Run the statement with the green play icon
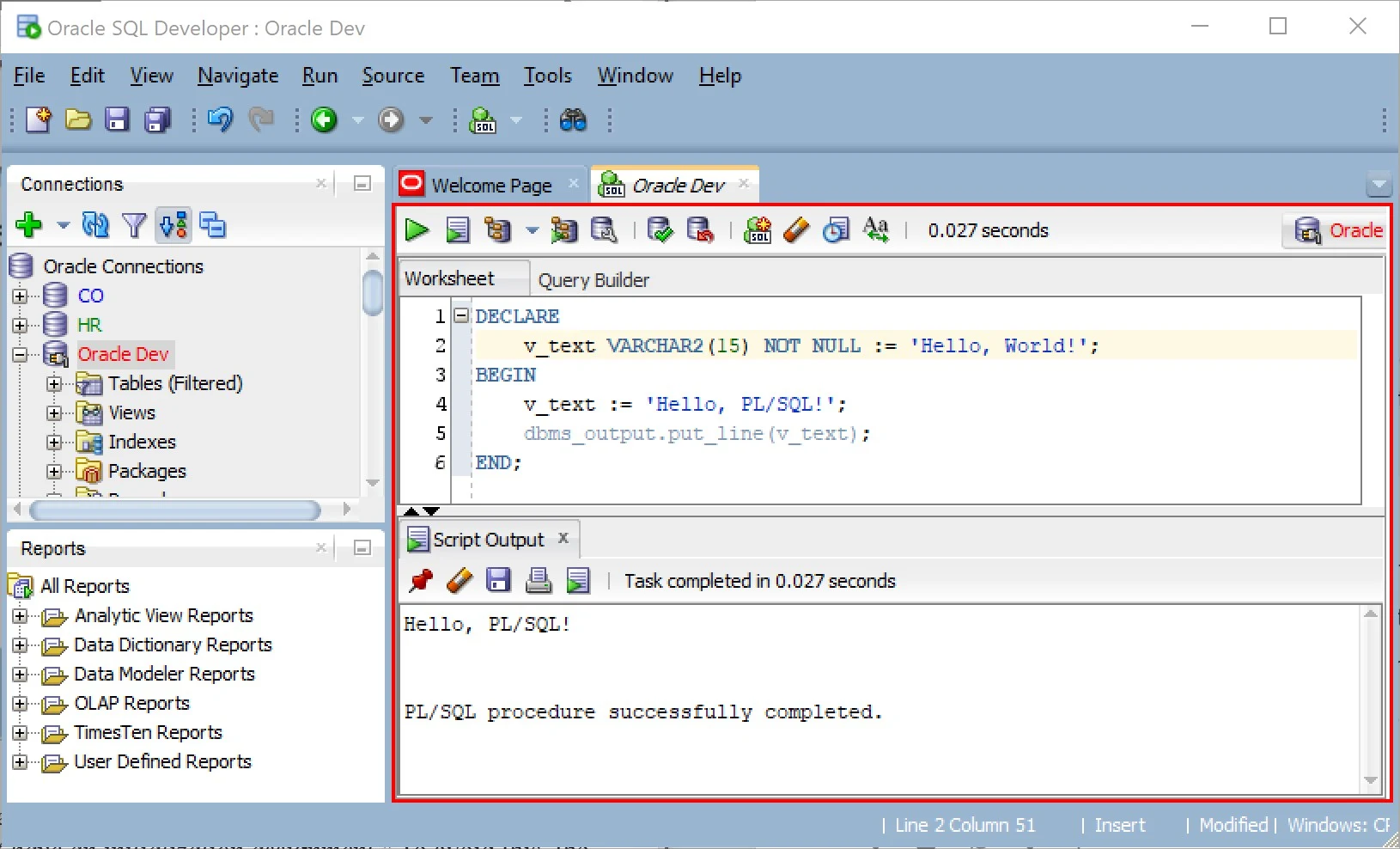1400x849 pixels. tap(417, 229)
